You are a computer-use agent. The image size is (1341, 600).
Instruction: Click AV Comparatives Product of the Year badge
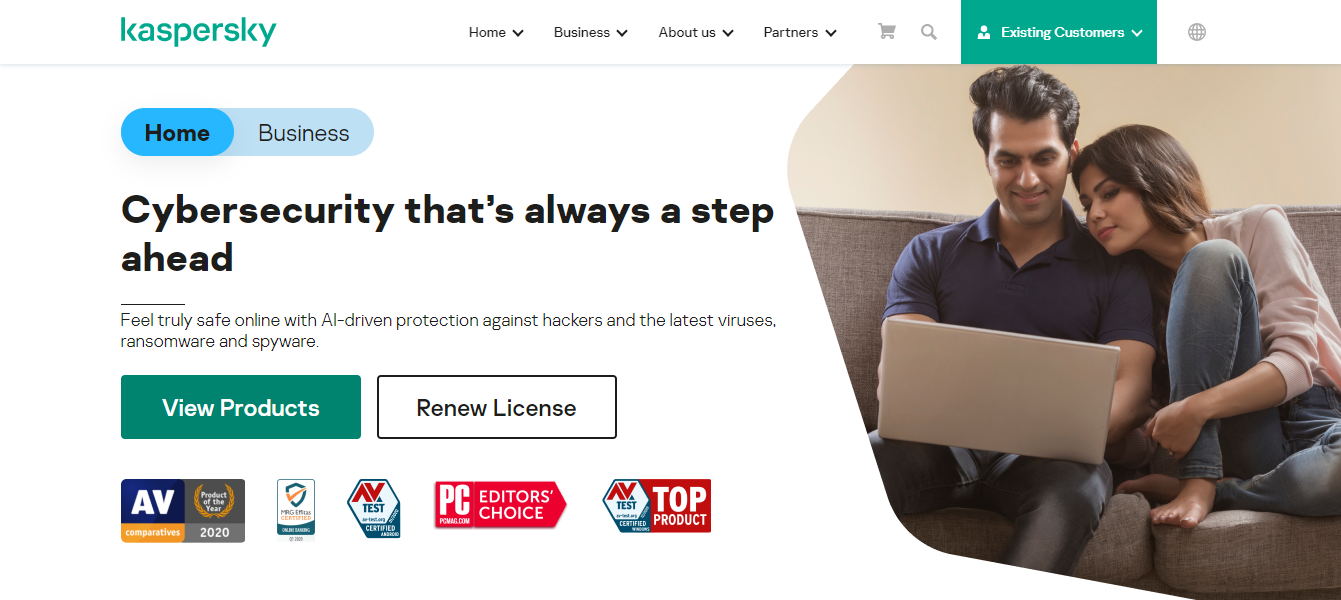183,510
